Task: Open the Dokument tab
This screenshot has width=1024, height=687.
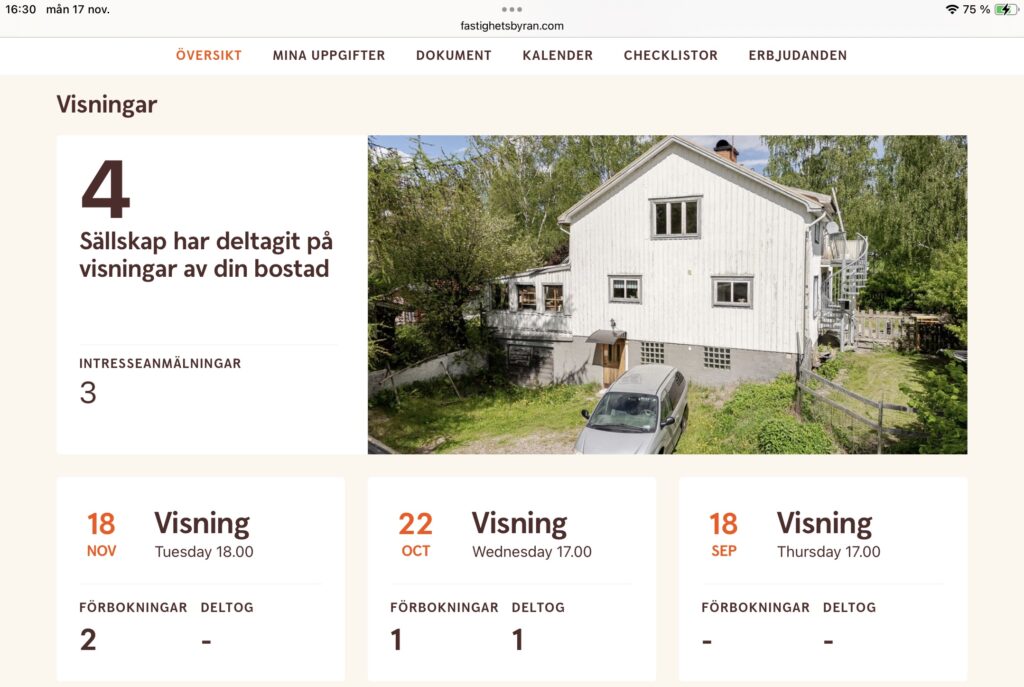Action: (454, 56)
